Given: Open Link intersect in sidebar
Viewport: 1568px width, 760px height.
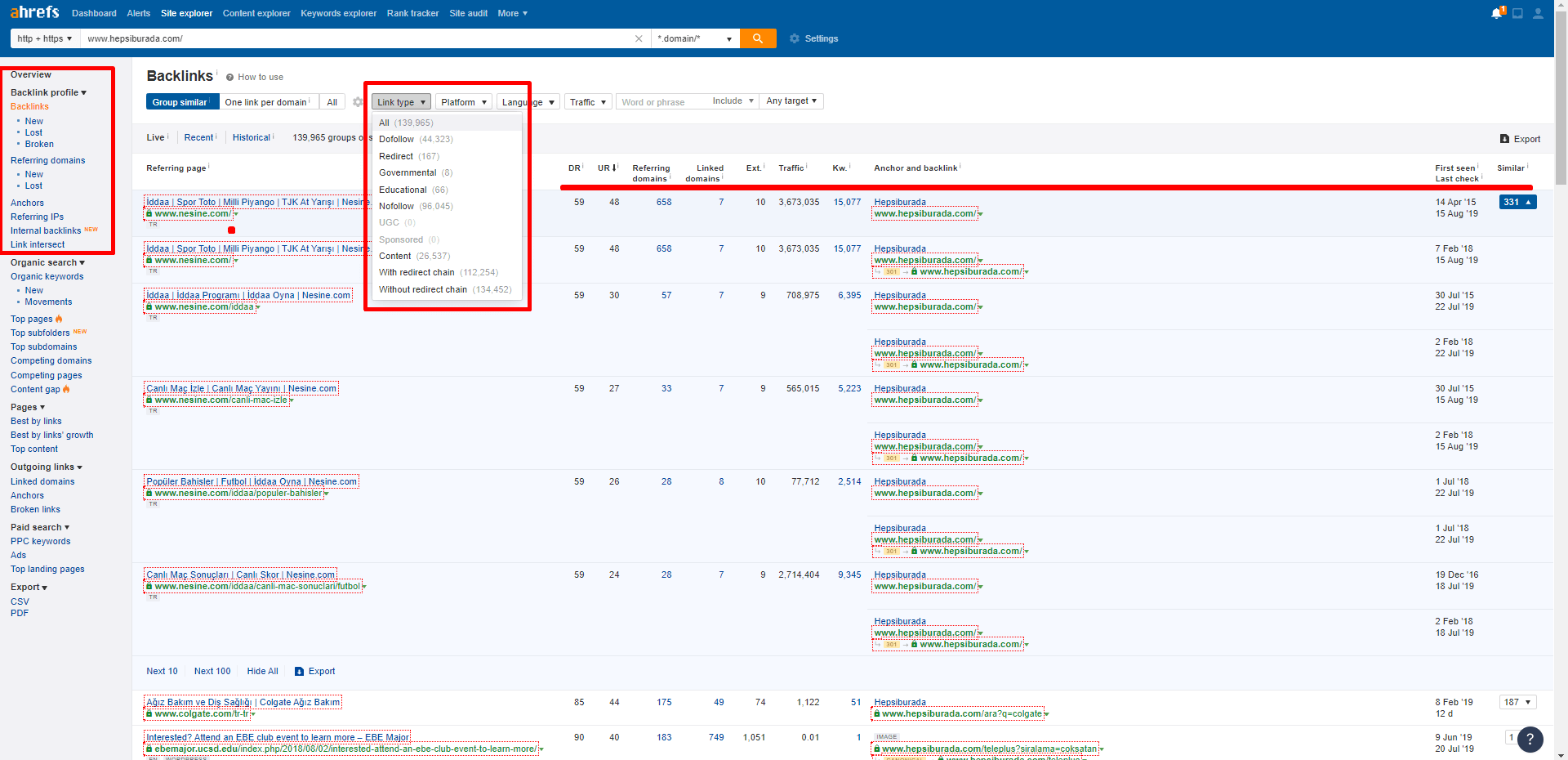Looking at the screenshot, I should (x=38, y=244).
